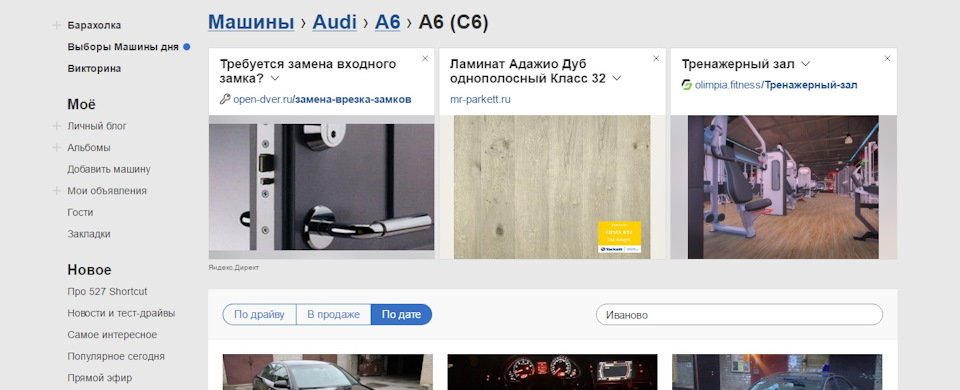Open Самое интересное link
This screenshot has height=390, width=960.
pyautogui.click(x=112, y=335)
